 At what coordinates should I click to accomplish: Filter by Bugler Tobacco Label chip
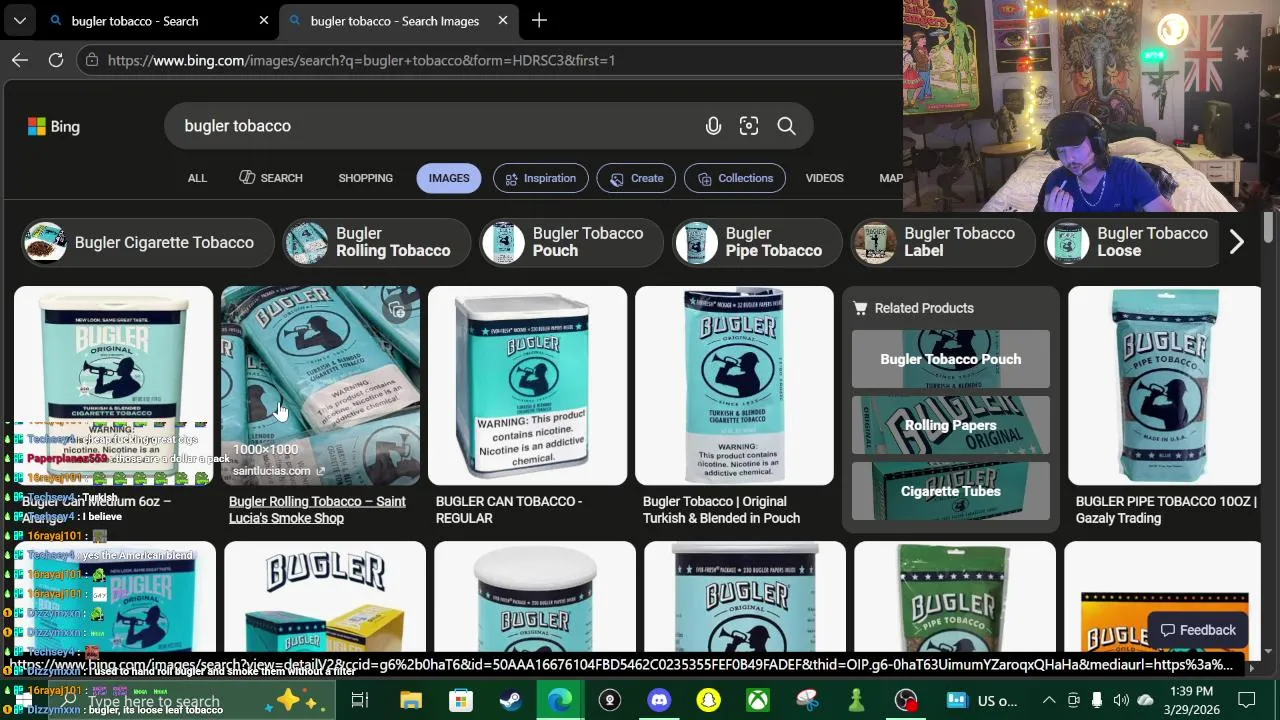tap(942, 242)
